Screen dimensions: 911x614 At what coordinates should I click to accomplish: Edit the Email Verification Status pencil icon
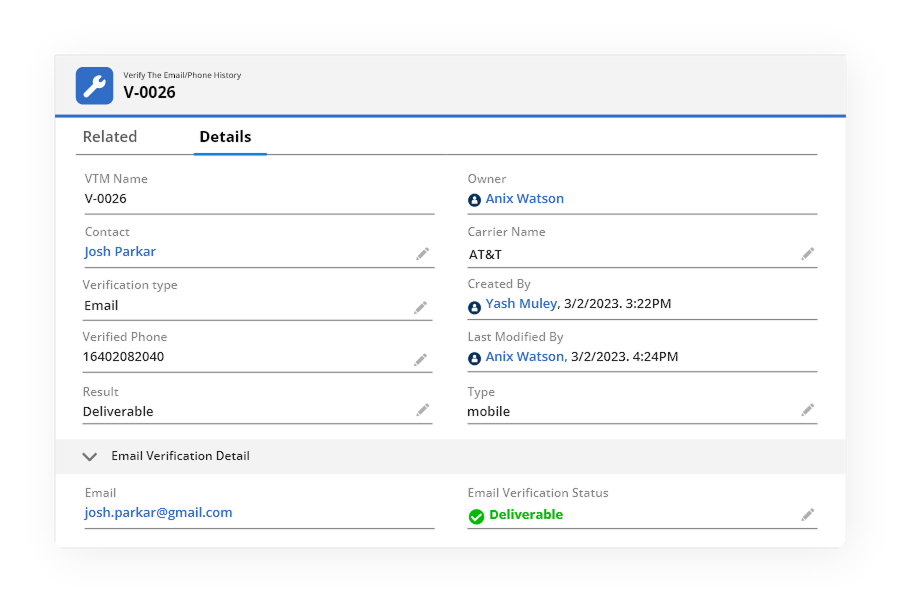point(807,515)
